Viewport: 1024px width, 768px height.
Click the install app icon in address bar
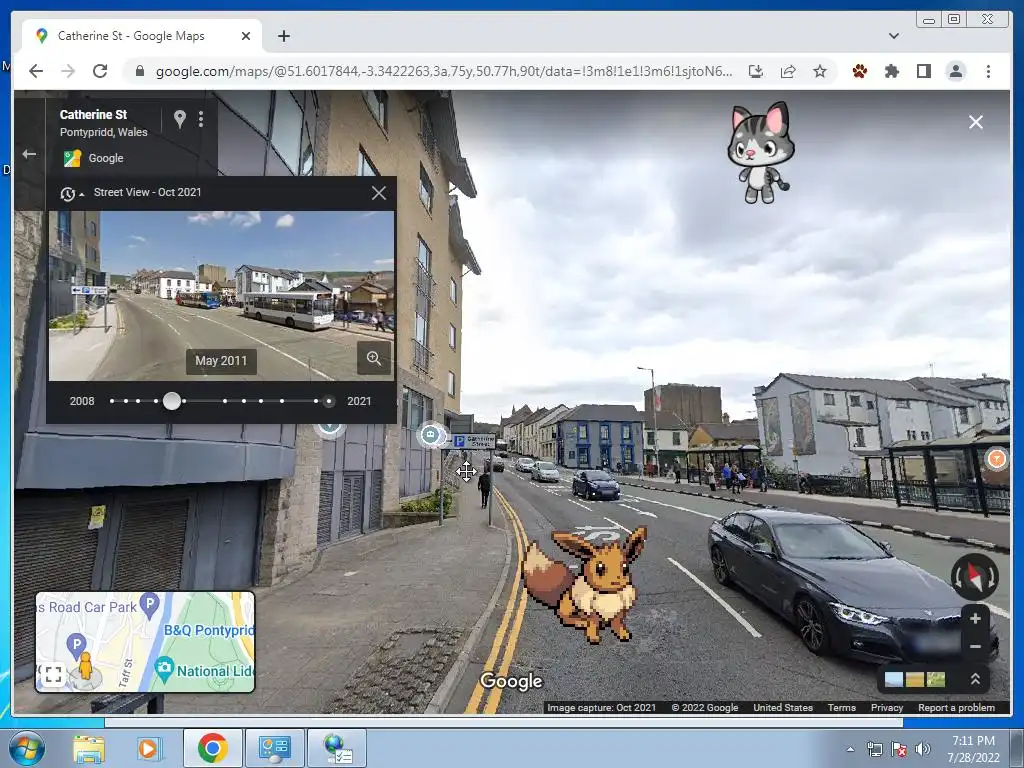756,71
